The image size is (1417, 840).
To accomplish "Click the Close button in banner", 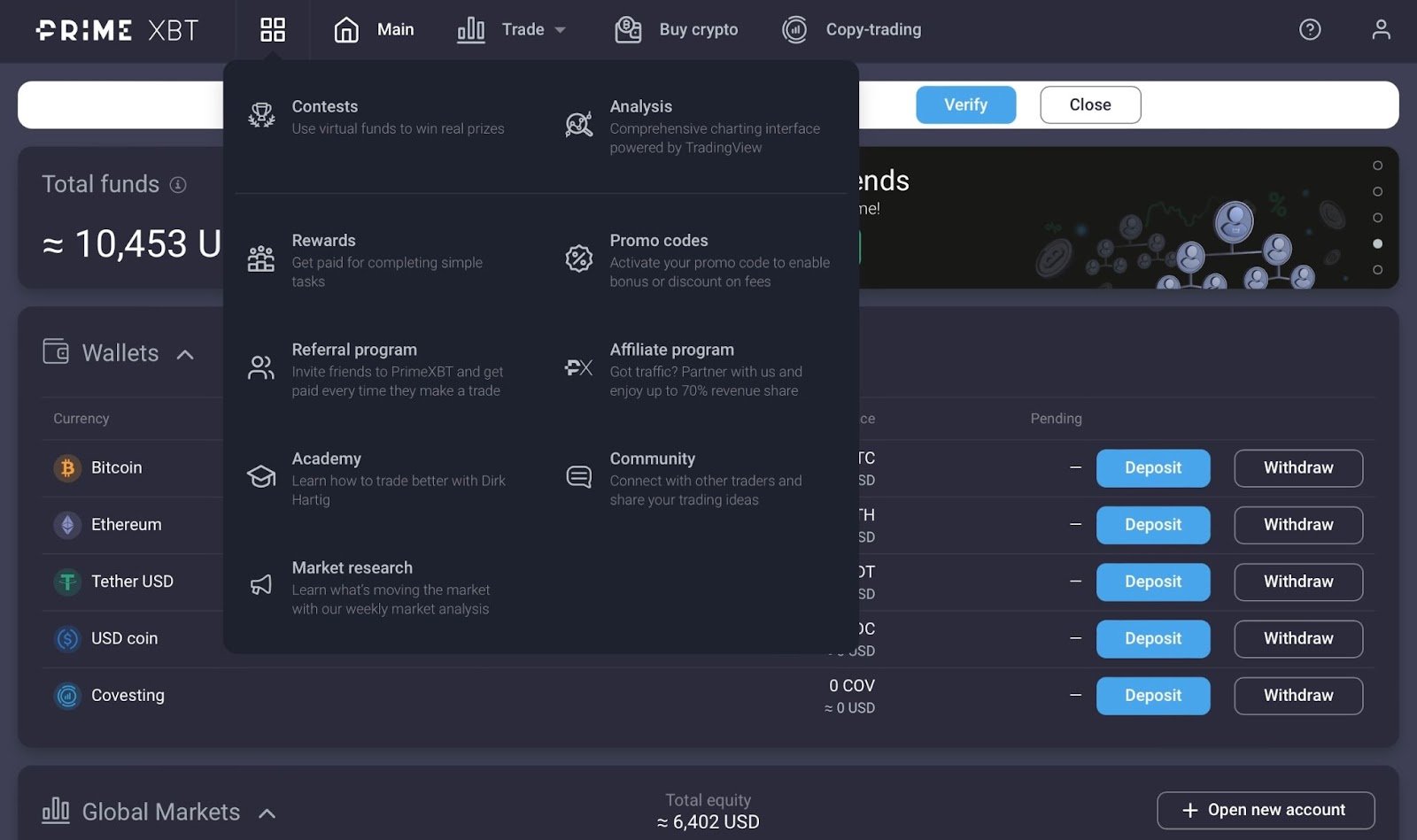I will pos(1090,104).
